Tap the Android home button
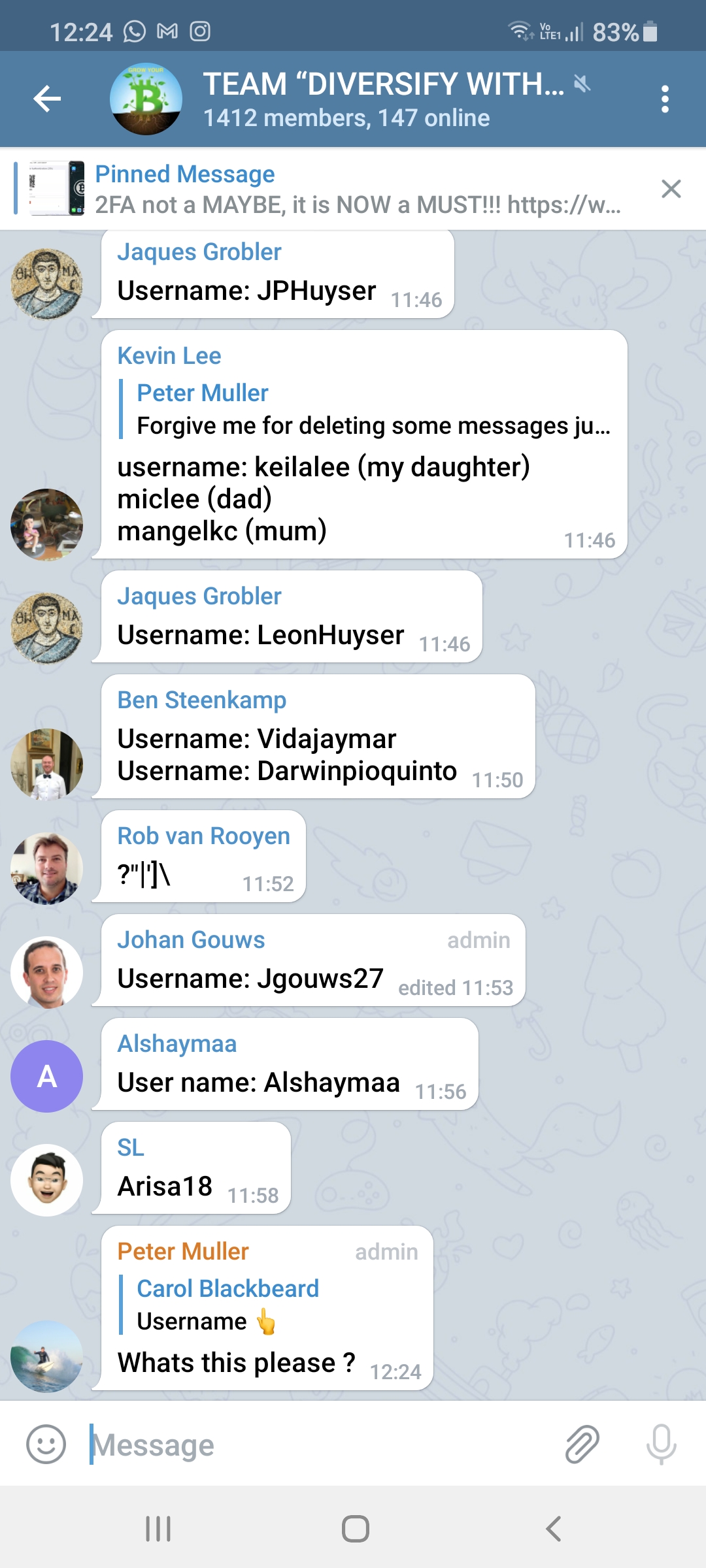The height and width of the screenshot is (1568, 706). [356, 1529]
